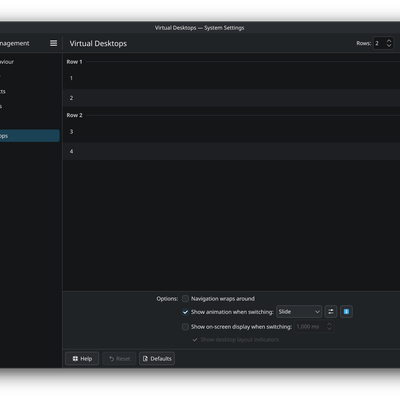Select desktop 4 in Row 2

(231, 151)
